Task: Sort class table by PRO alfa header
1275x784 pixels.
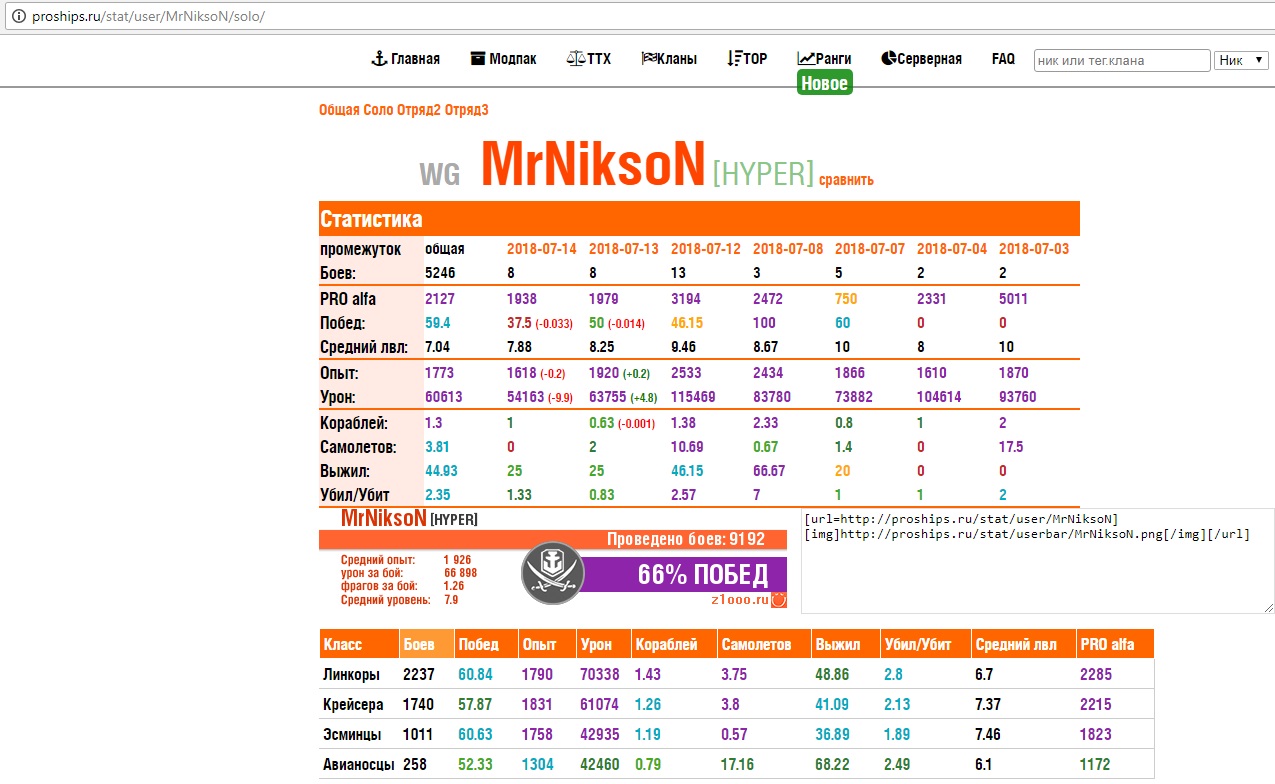Action: (1115, 644)
